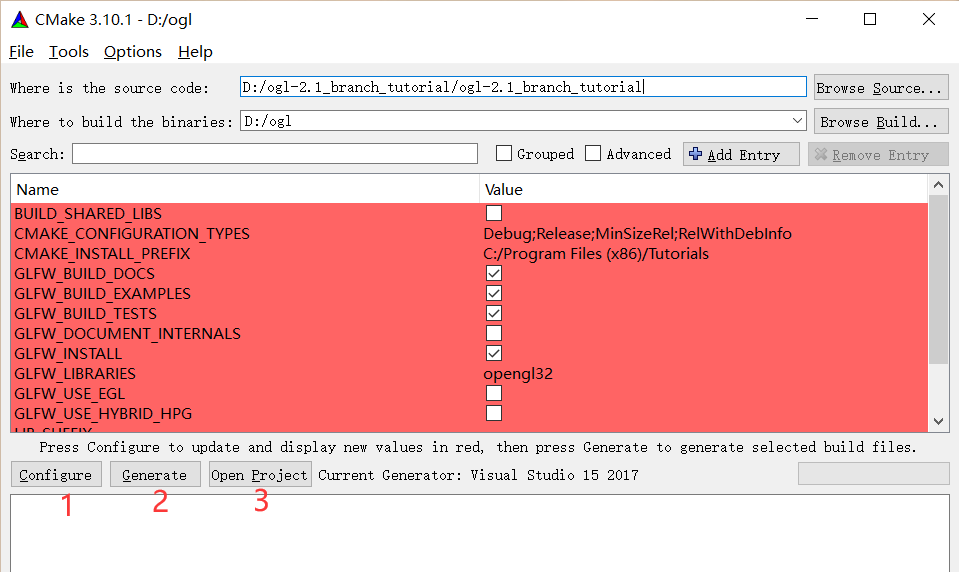Toggle the Grouped checkbox
This screenshot has height=572, width=959.
coord(504,154)
